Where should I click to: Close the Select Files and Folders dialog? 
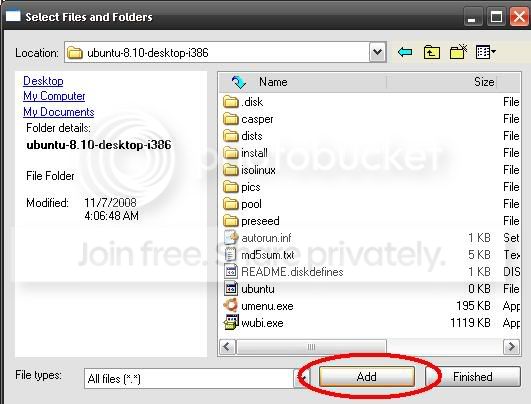click(519, 17)
